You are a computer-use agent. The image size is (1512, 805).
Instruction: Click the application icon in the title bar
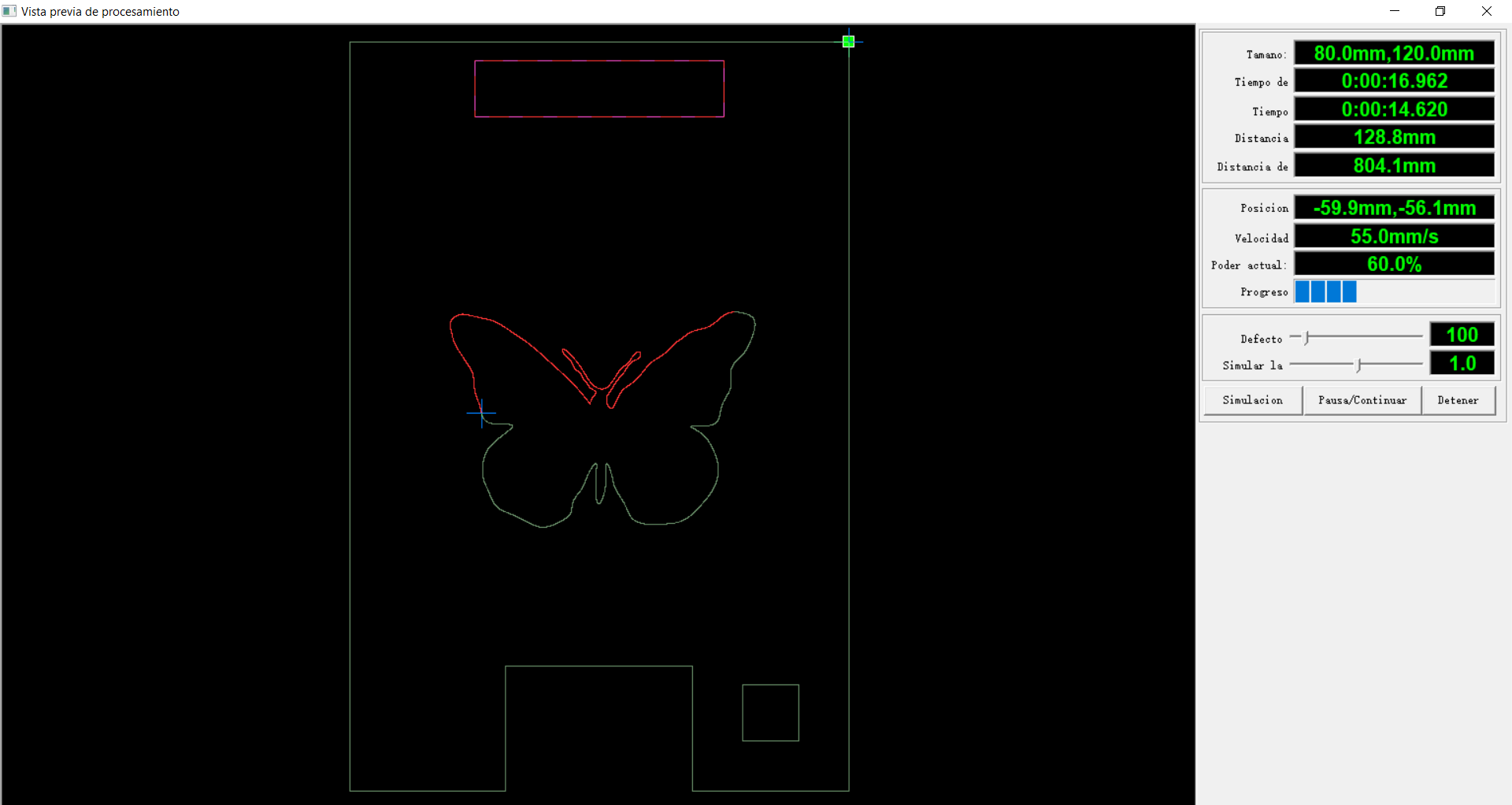pos(9,11)
